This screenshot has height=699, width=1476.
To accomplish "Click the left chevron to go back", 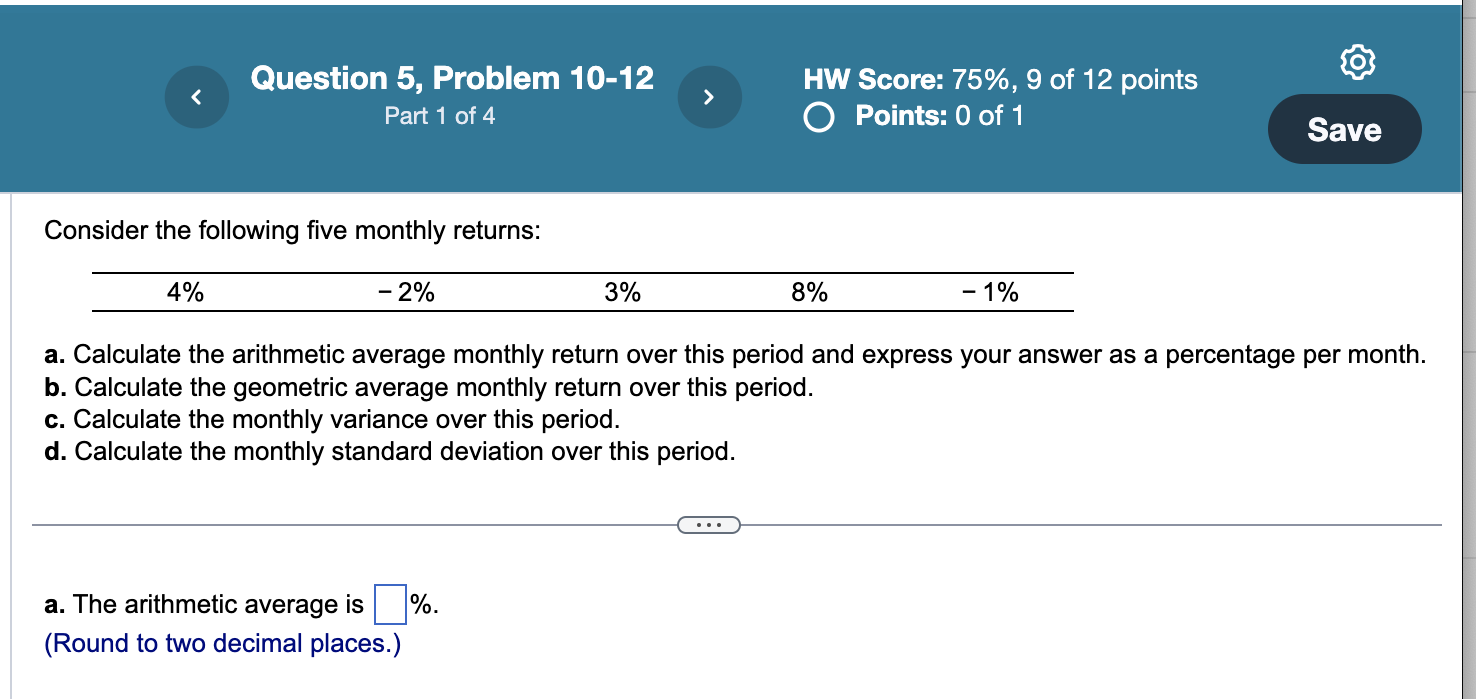I will coord(196,97).
